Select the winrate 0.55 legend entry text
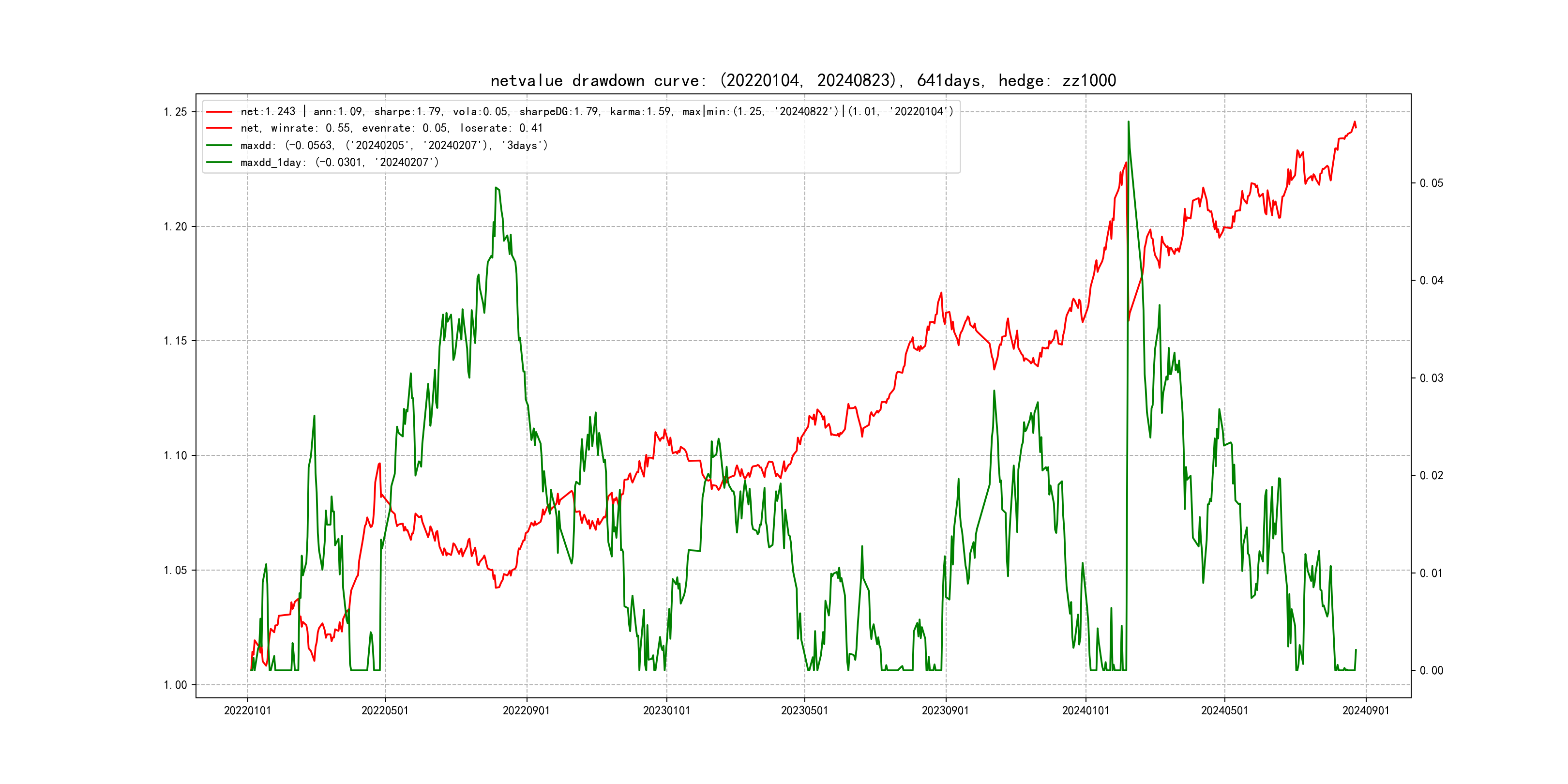1568x784 pixels. 392,128
